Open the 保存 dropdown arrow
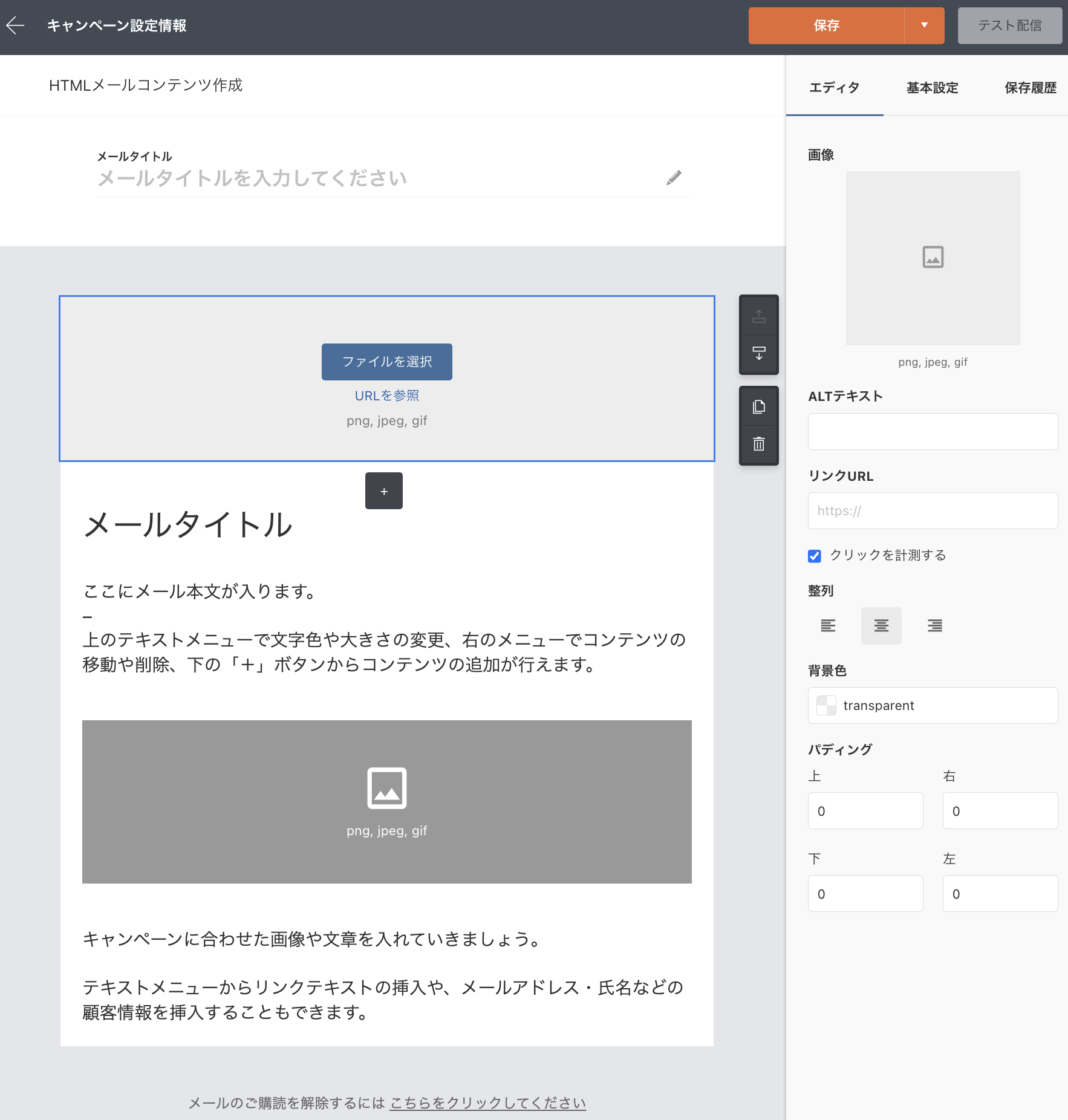The height and width of the screenshot is (1120, 1068). point(923,25)
